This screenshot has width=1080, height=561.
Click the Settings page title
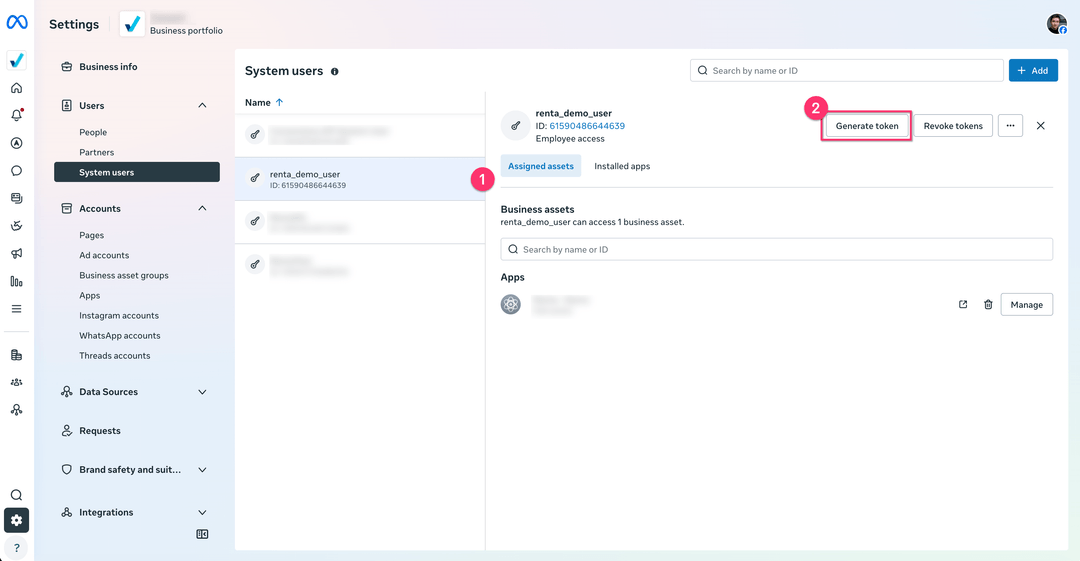pos(74,24)
